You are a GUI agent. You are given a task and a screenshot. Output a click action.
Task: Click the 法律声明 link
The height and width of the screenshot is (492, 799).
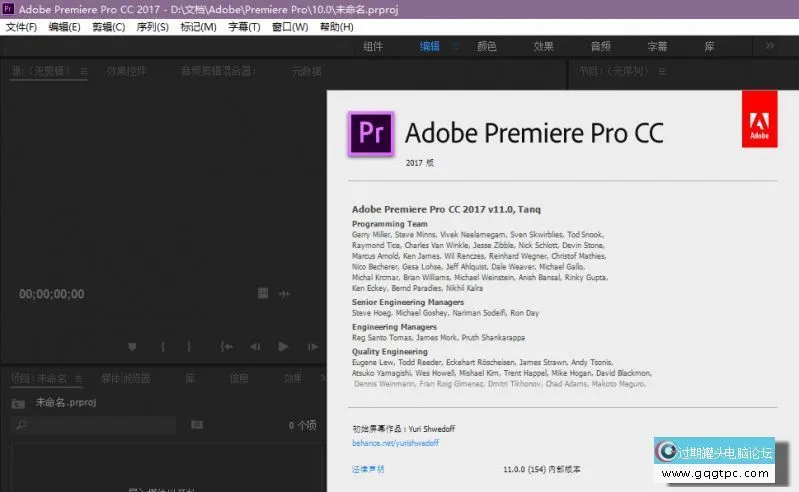tap(368, 468)
